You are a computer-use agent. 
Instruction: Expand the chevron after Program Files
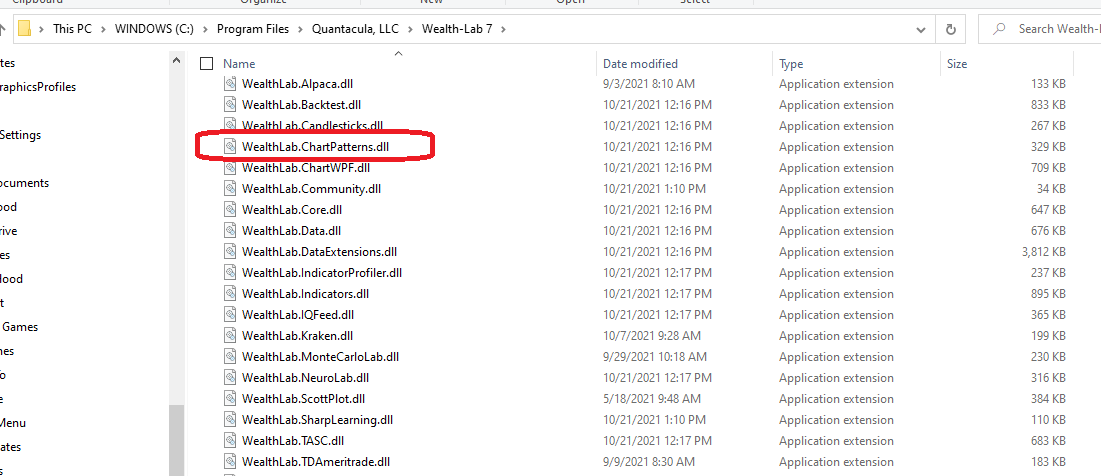pyautogui.click(x=300, y=29)
